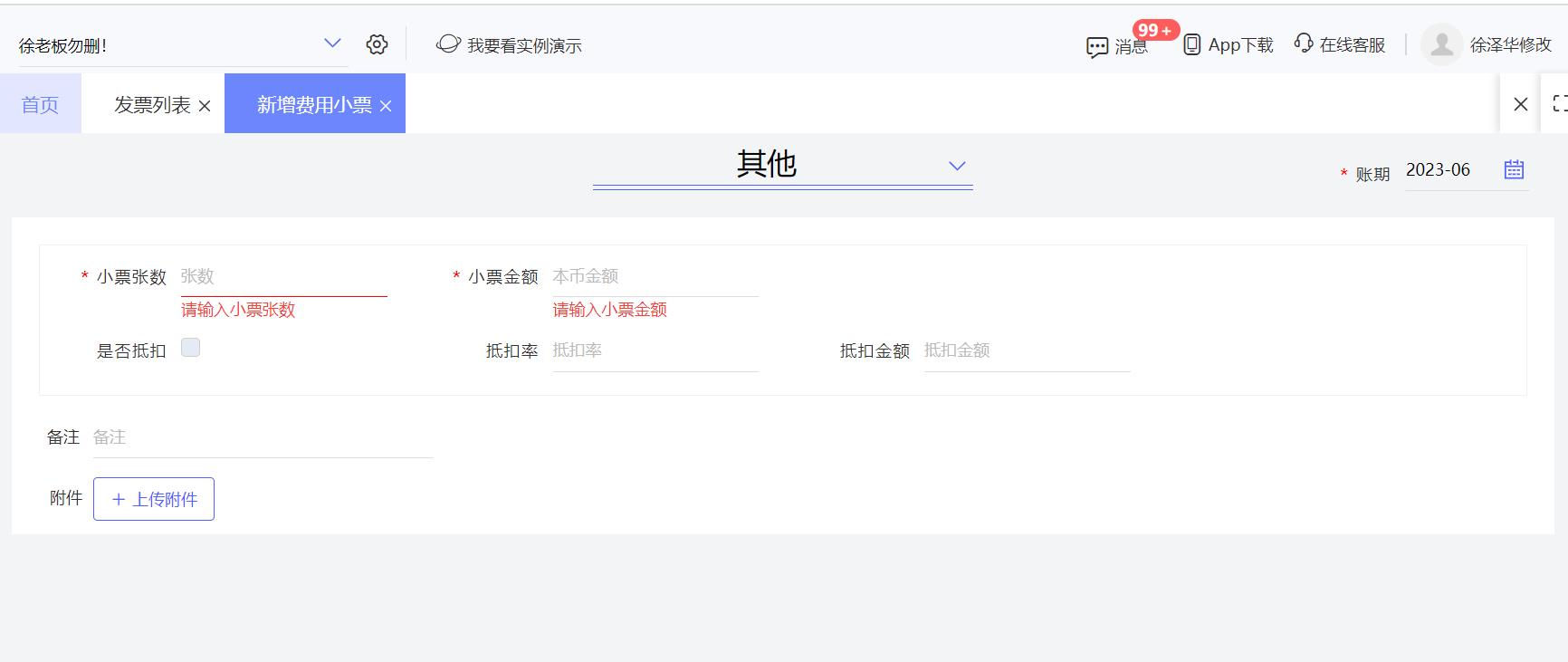Close the 新增费用小票 tab
The image size is (1568, 662).
coord(386,106)
